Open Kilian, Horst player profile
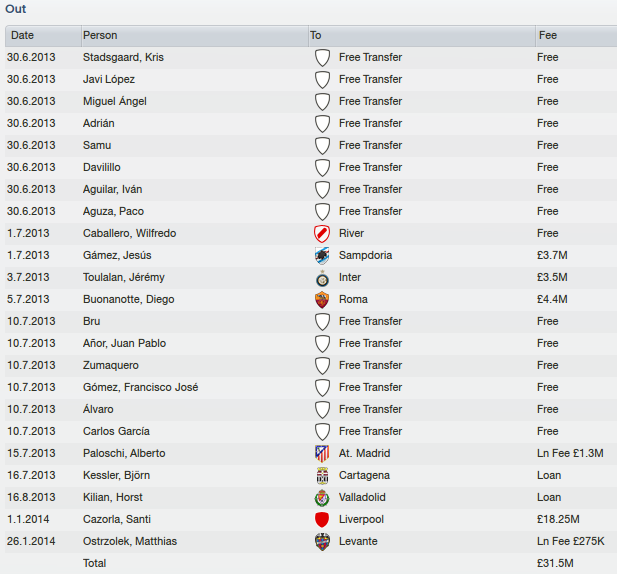The image size is (617, 574). [113, 497]
